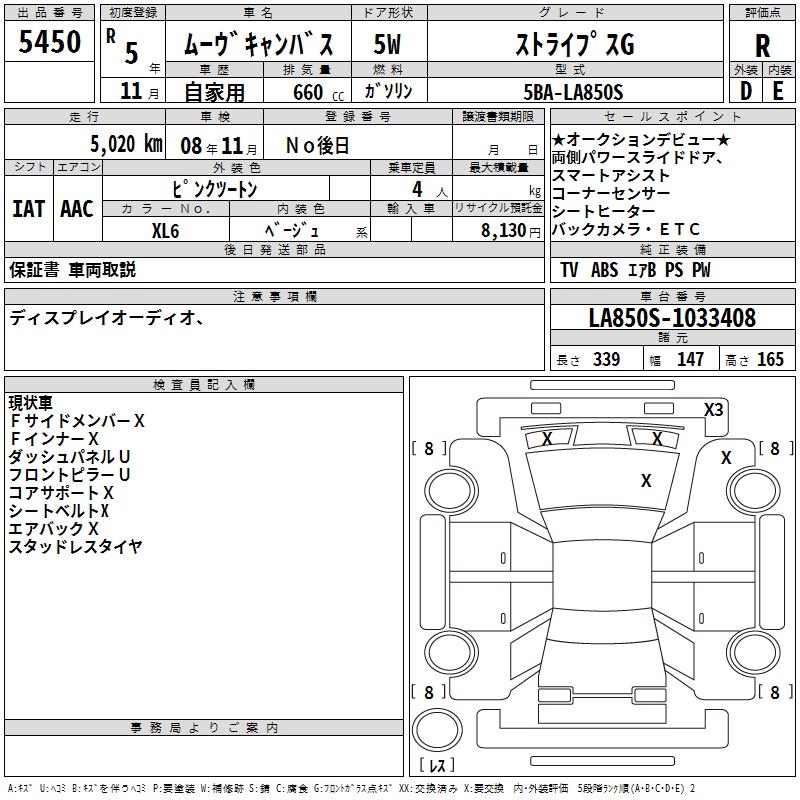Image resolution: width=800 pixels, height=800 pixels.
Task: Click the mileage value 5,020 km
Action: [126, 144]
